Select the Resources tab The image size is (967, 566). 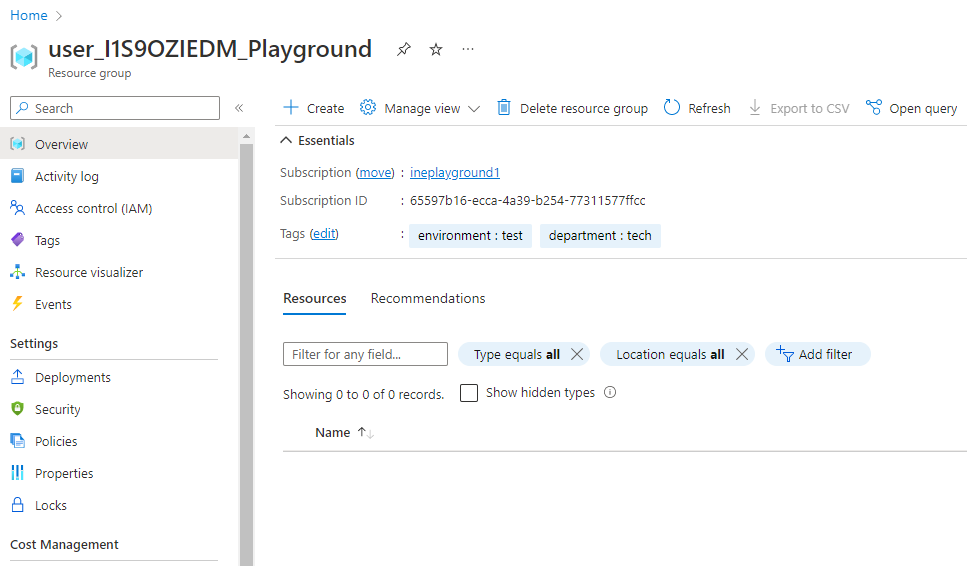[314, 298]
